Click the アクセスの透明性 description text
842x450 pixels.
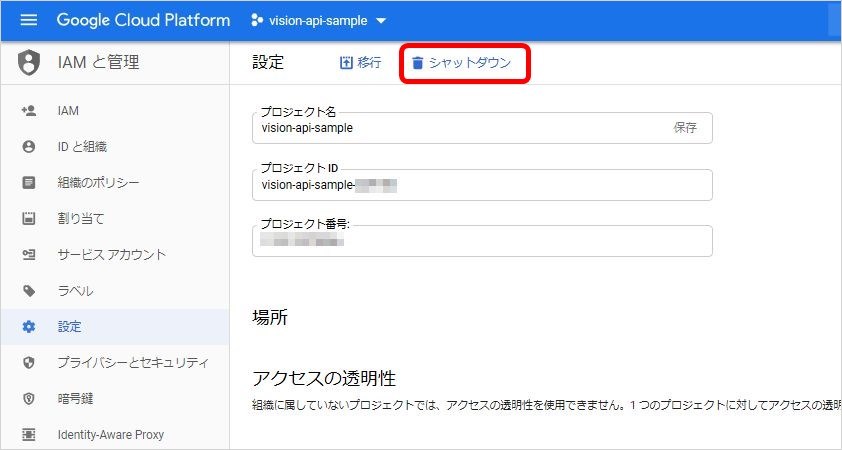tap(547, 405)
